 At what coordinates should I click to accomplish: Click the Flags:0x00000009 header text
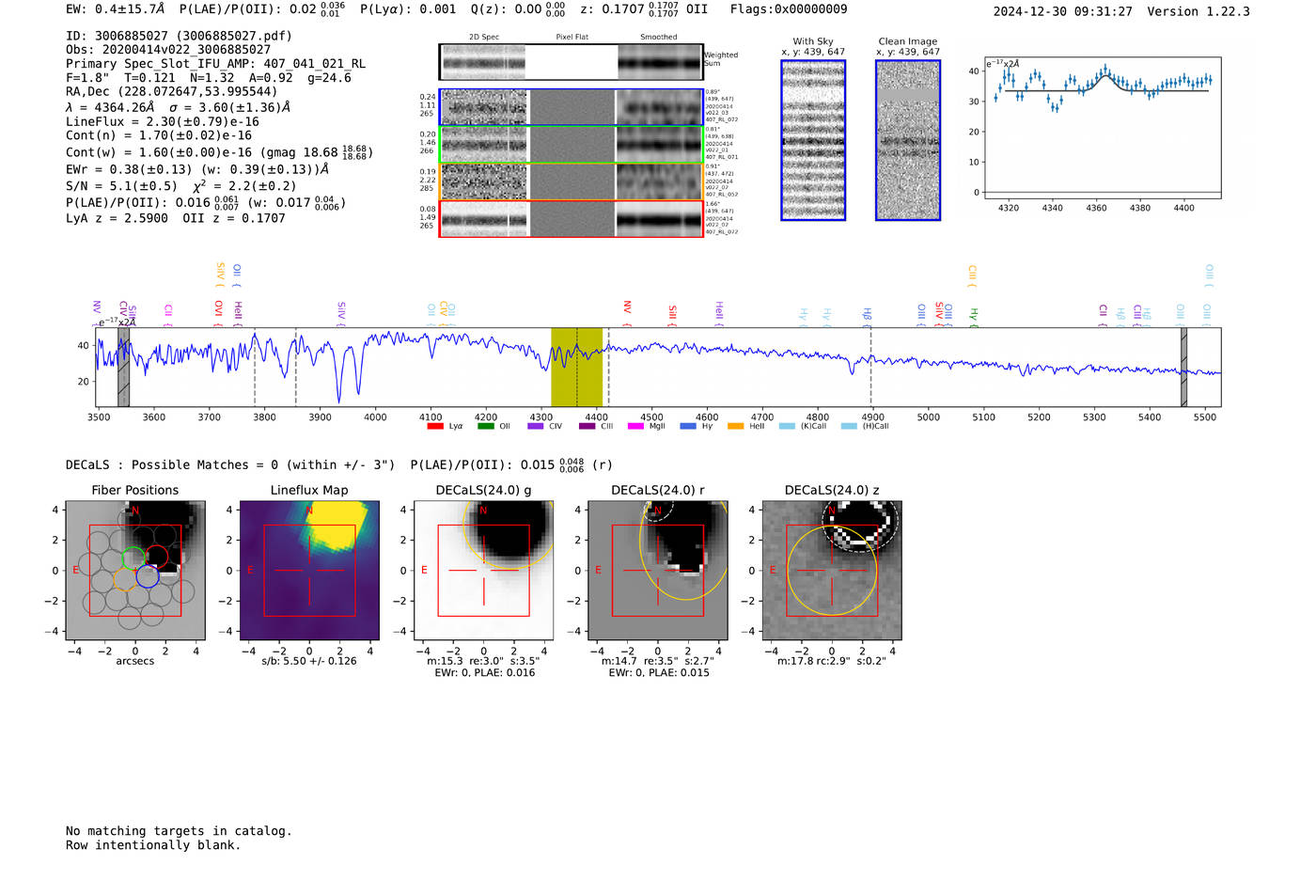pos(789,8)
